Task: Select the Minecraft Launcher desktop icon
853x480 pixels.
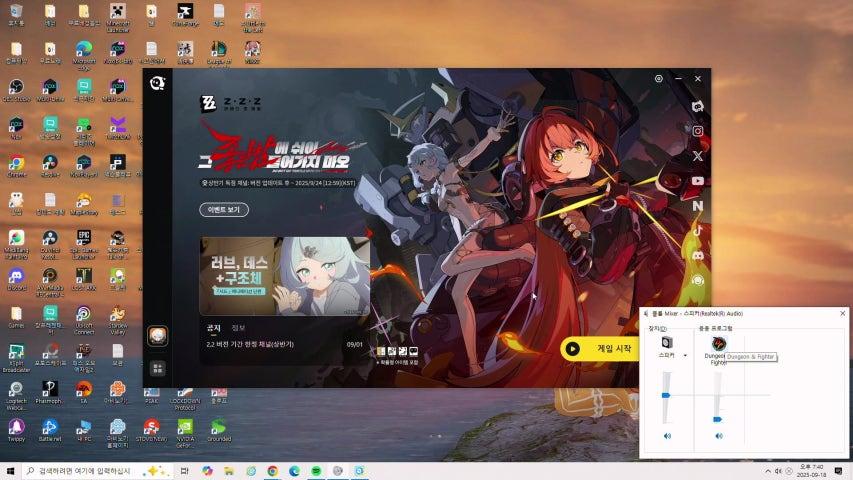Action: (x=118, y=17)
